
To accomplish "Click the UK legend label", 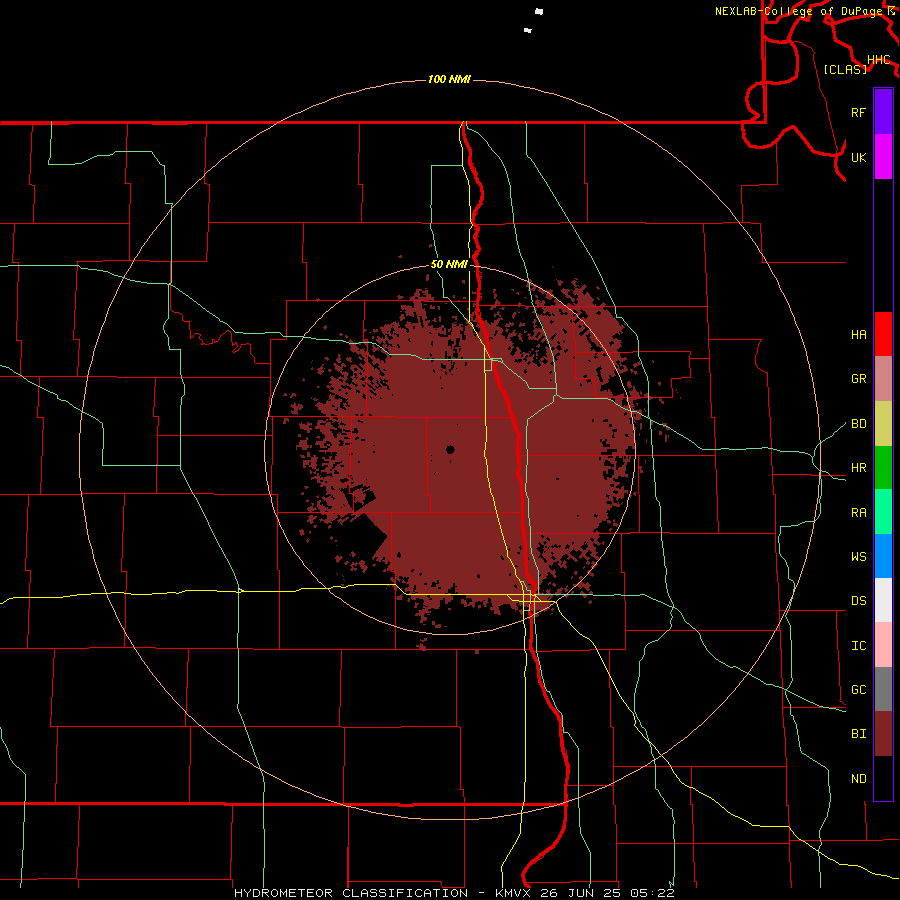I will (x=858, y=157).
